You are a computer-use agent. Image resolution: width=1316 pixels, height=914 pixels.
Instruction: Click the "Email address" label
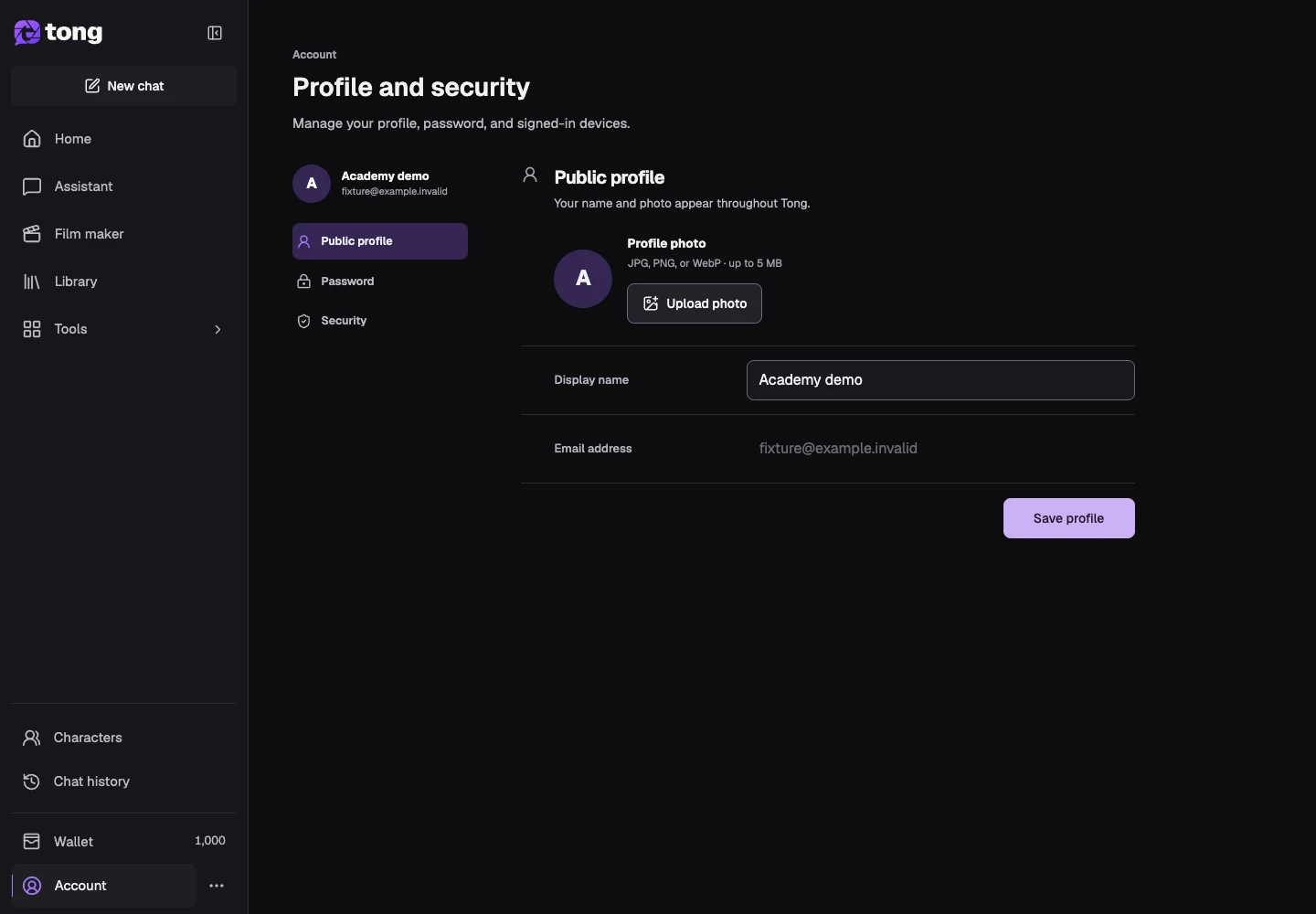coord(593,449)
